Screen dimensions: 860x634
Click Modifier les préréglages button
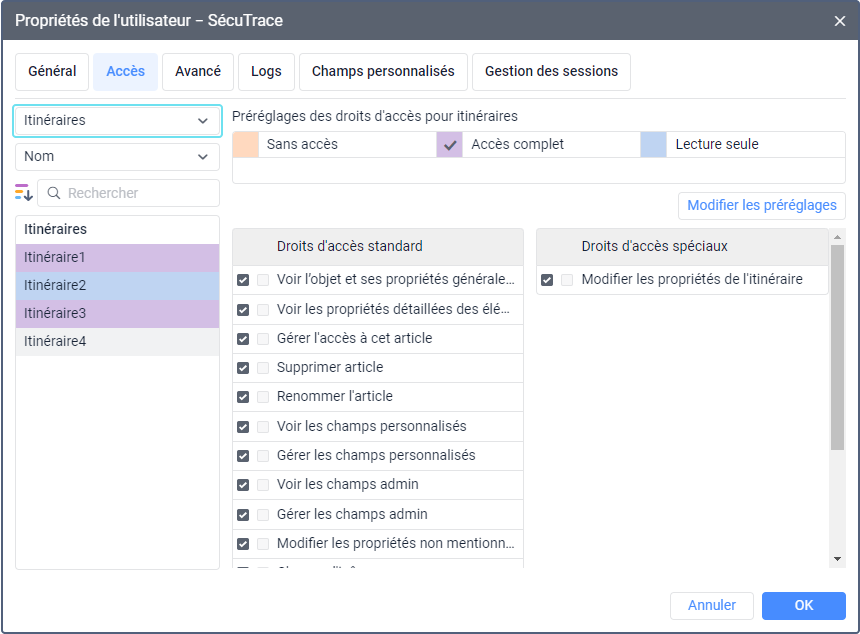pos(762,206)
